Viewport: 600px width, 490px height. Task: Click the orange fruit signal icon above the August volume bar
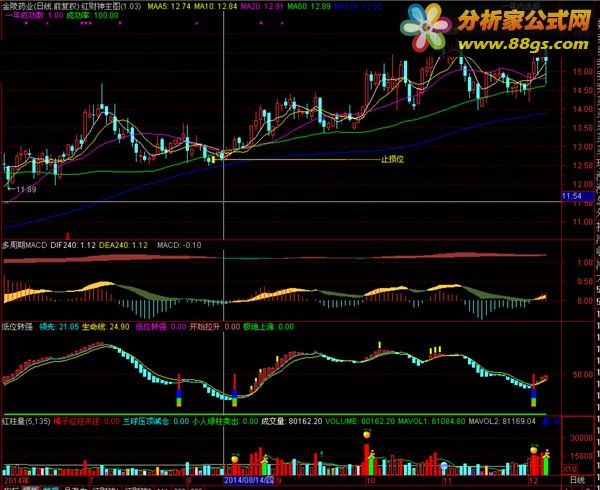click(235, 458)
